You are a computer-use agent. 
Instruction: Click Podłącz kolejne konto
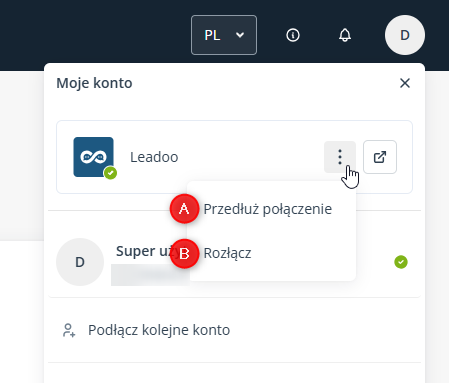(x=159, y=330)
